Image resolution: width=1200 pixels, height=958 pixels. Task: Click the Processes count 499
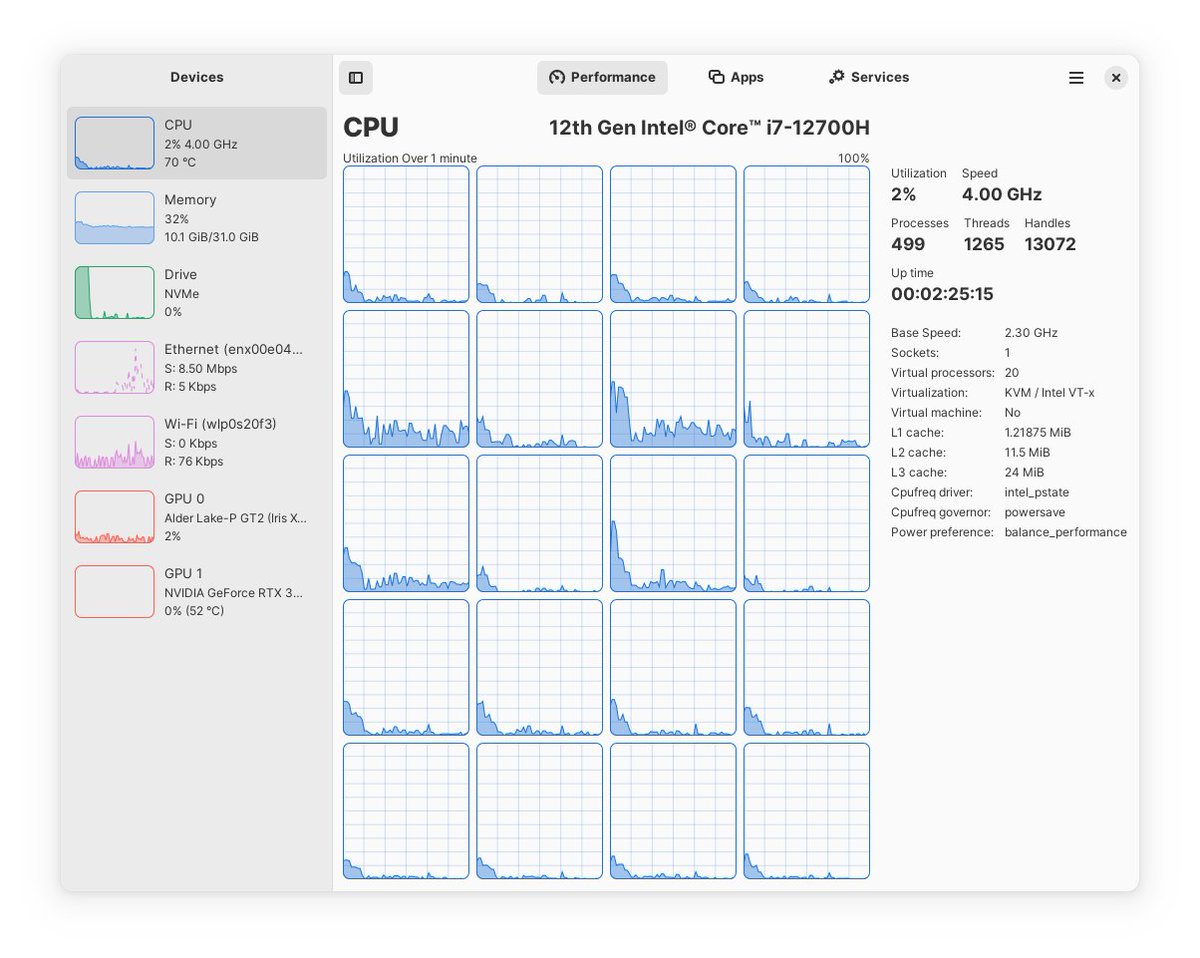(908, 244)
